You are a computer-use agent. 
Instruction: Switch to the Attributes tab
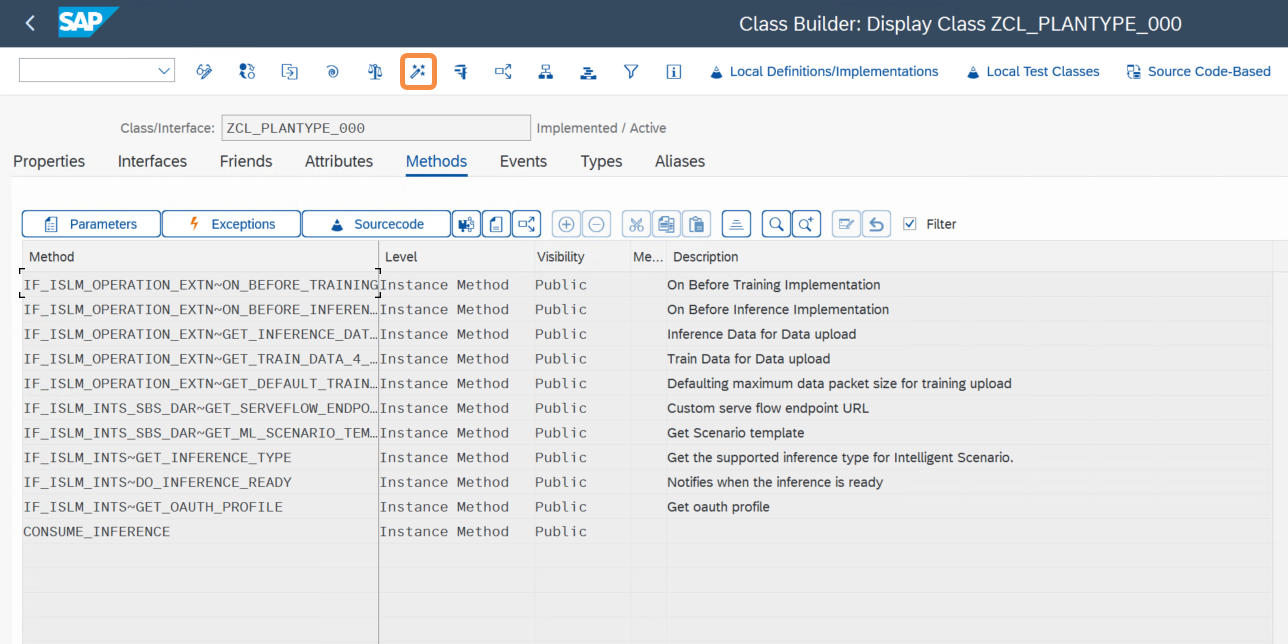(x=339, y=161)
